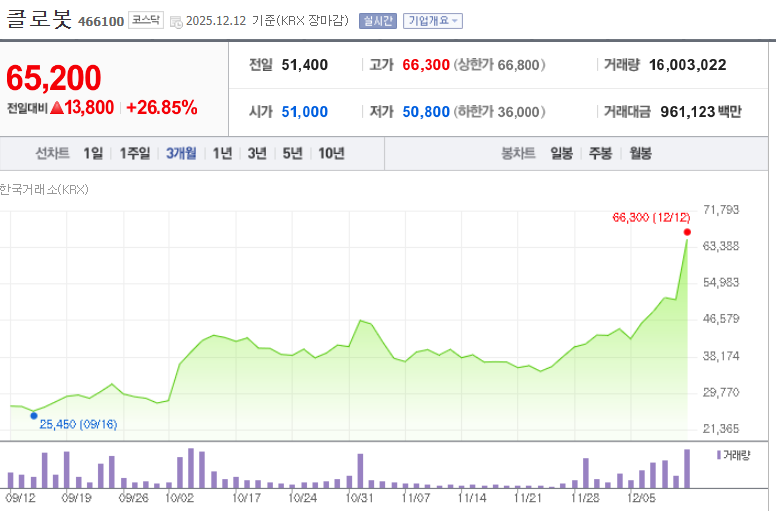Click the 한국거래소(KRX) chart label
The height and width of the screenshot is (511, 776).
pos(44,189)
